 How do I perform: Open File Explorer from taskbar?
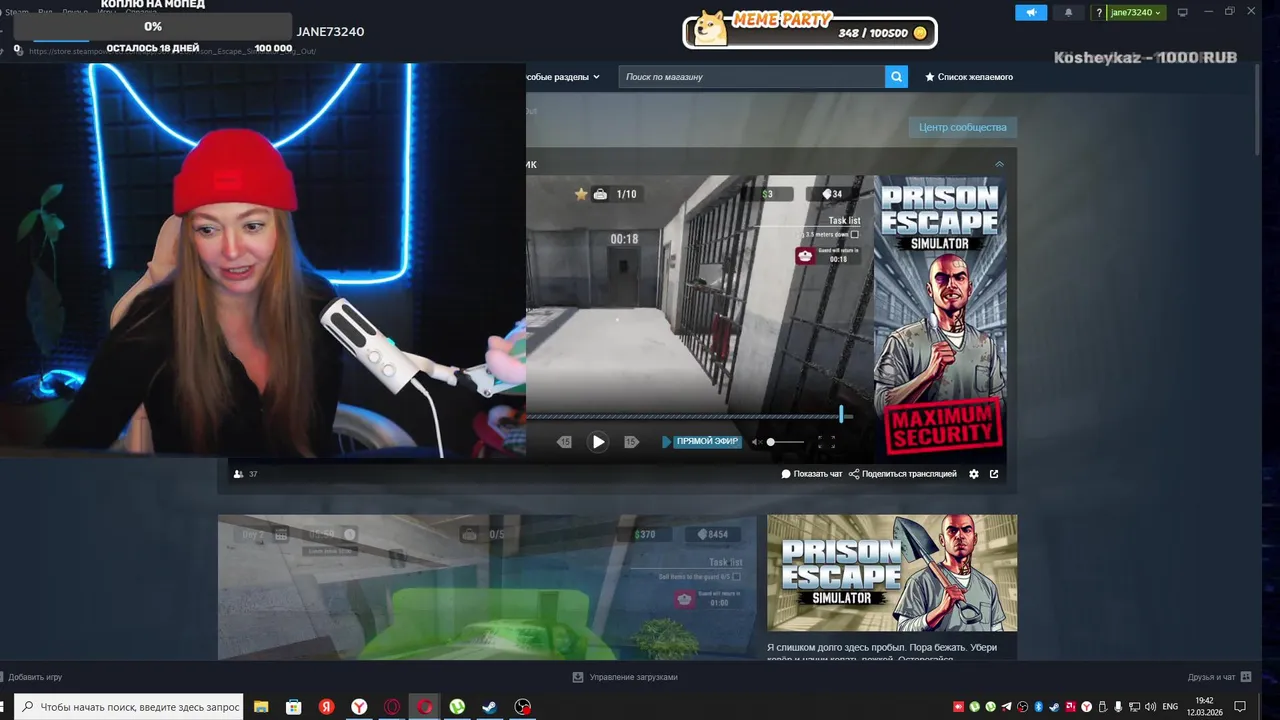coord(261,707)
